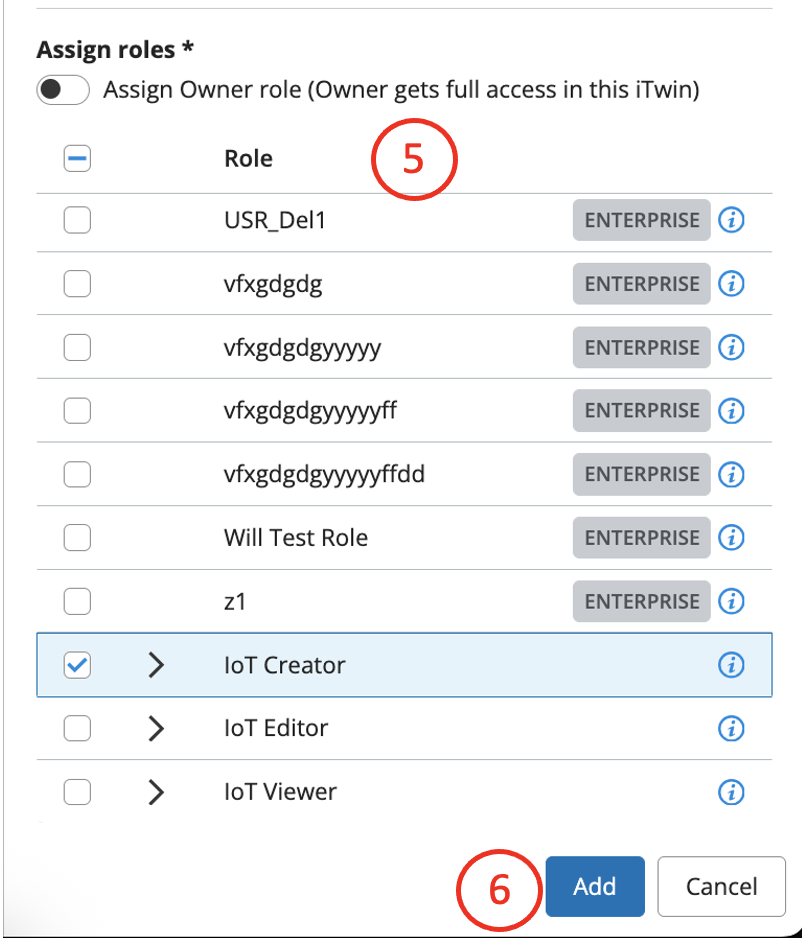Viewport: 802px width, 938px height.
Task: Expand the IoT Editor role row
Action: tap(155, 728)
